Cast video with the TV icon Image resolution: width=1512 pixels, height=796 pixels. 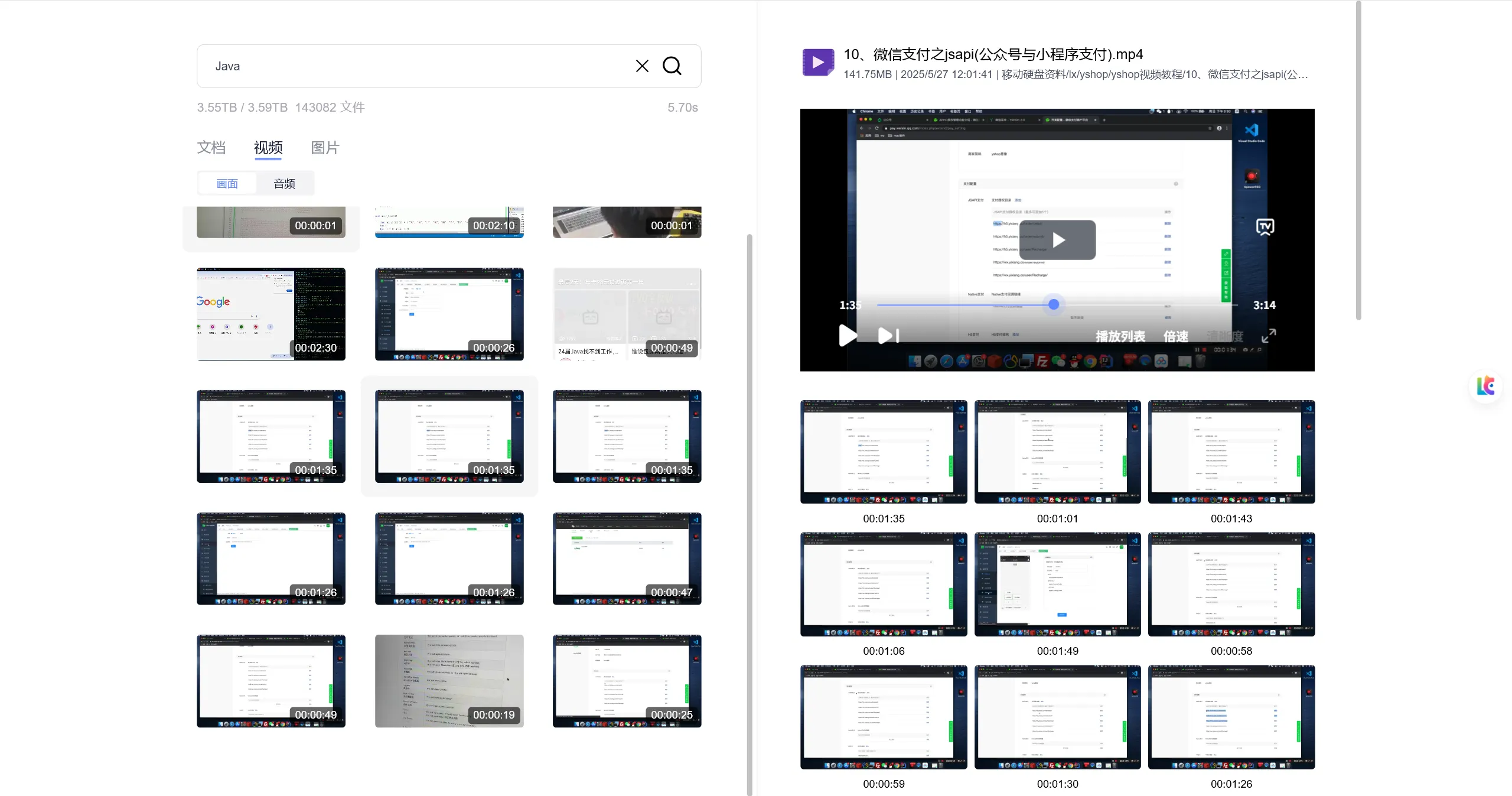coord(1265,227)
